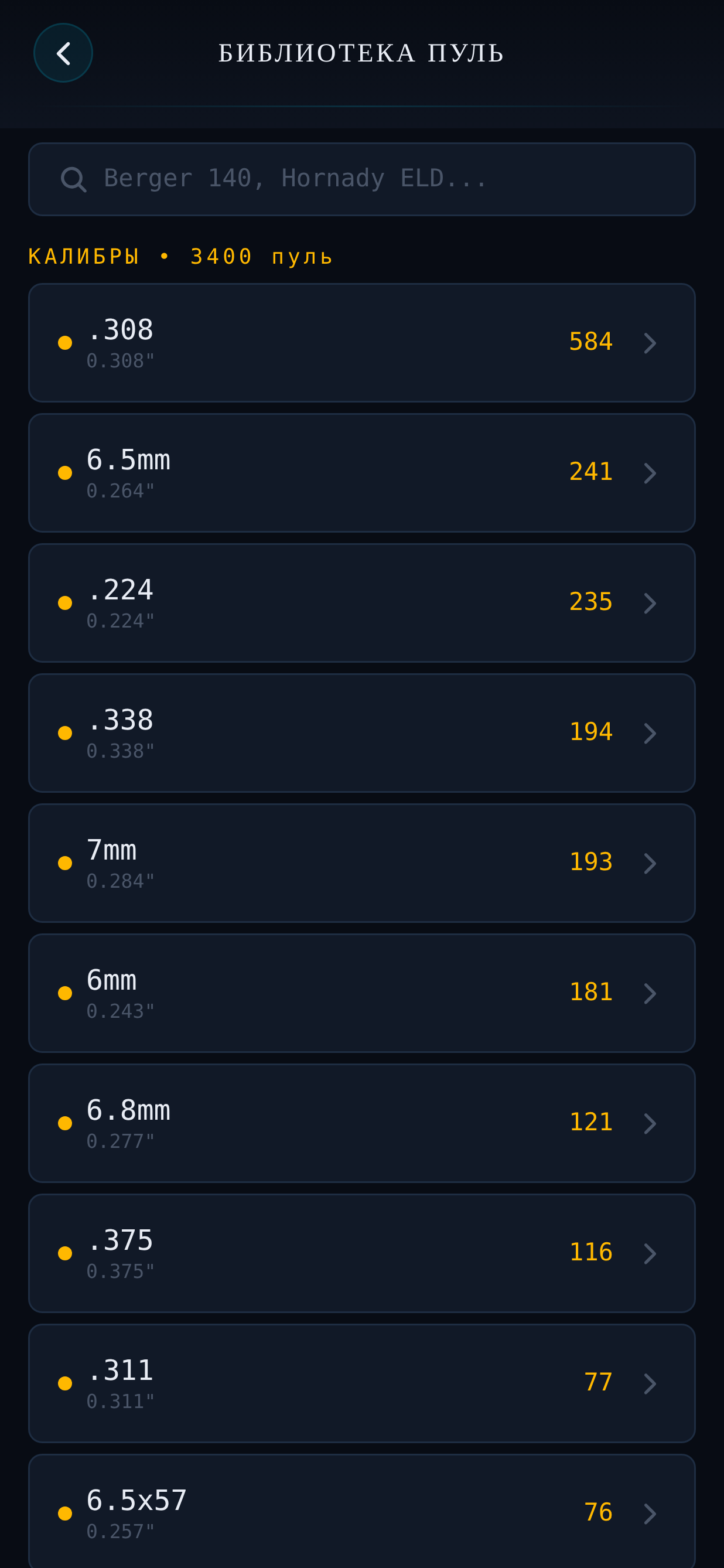Click the chevron on the 6.5x57 row
Screen dimensions: 724x1568
pos(650,1514)
